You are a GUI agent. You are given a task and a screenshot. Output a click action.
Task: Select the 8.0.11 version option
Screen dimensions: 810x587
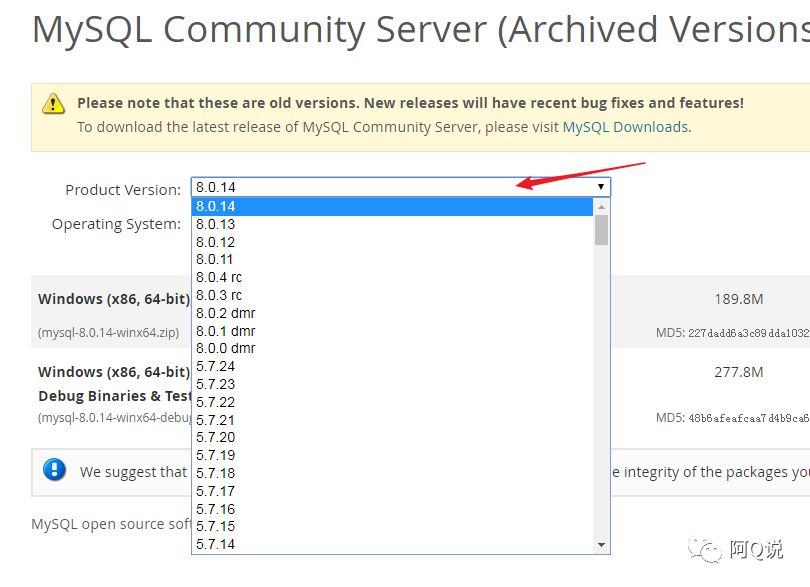(x=393, y=259)
